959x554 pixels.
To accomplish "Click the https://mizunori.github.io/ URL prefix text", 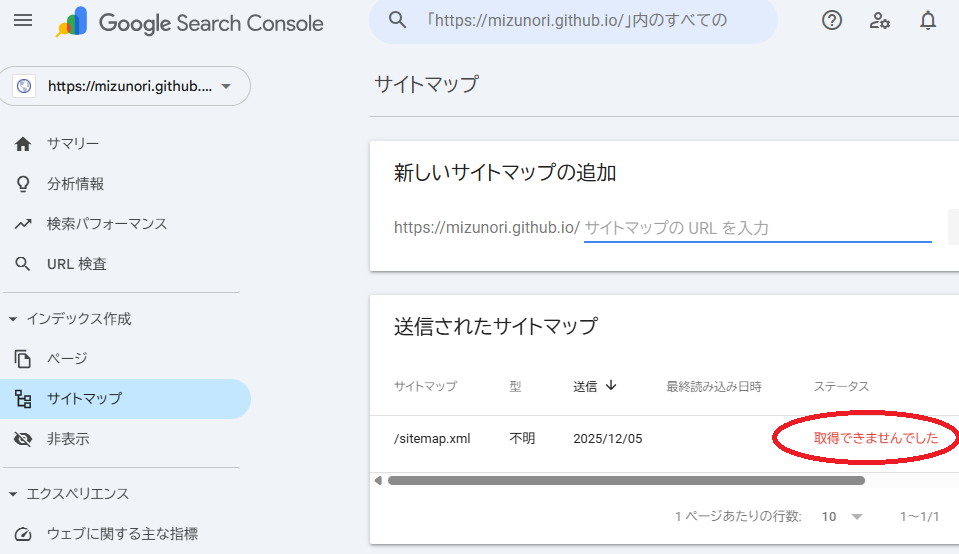I will [486, 228].
